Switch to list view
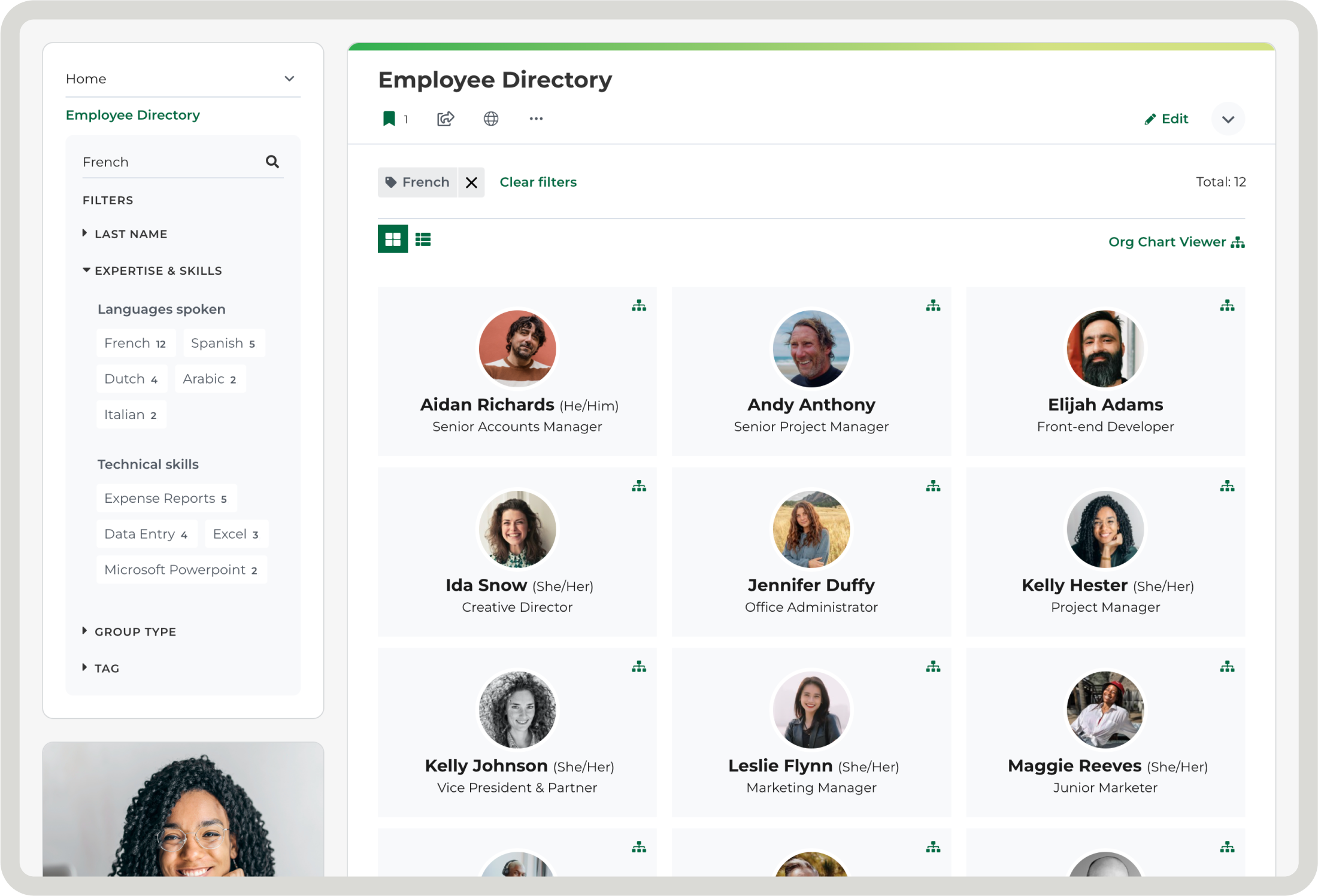Viewport: 1318px width, 896px height. tap(423, 239)
